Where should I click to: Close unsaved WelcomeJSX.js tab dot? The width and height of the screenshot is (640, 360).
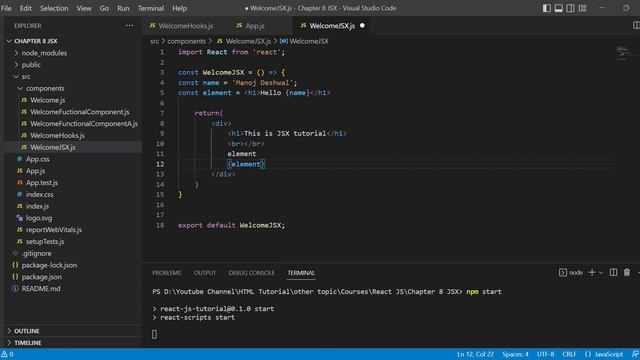pos(362,25)
